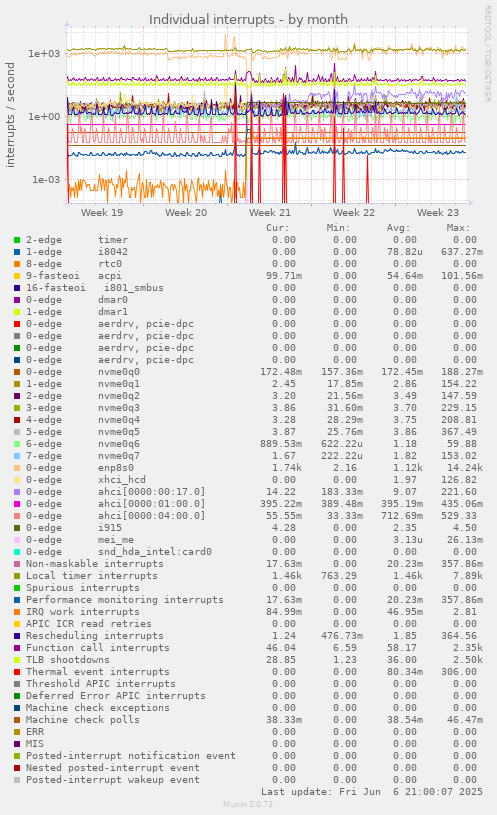Click the Week 23 x-axis label
This screenshot has width=497, height=815.
438,213
